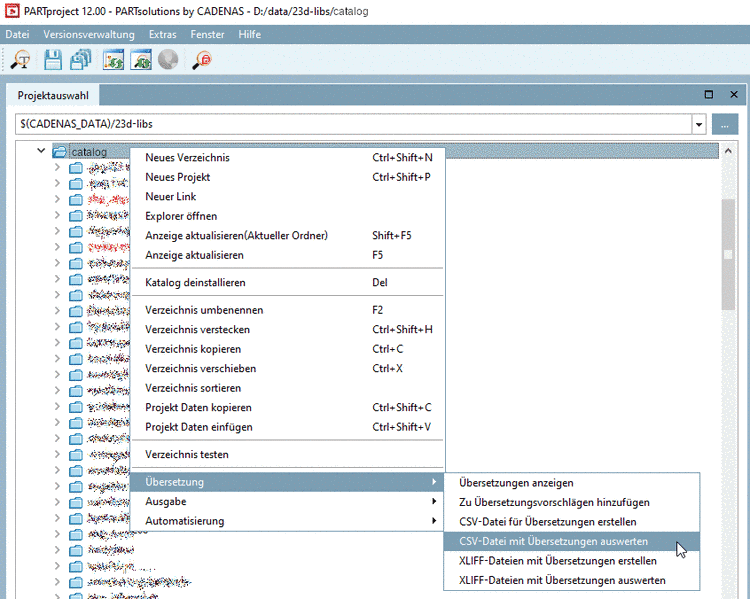Choose Katalog deinstallieren menu entry
This screenshot has height=599, width=750.
point(287,282)
